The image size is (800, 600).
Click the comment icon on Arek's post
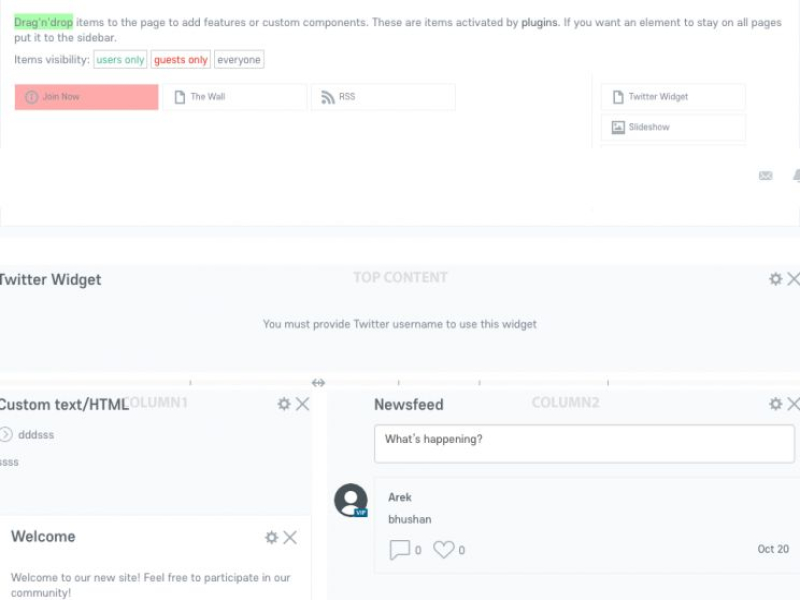pyautogui.click(x=399, y=549)
